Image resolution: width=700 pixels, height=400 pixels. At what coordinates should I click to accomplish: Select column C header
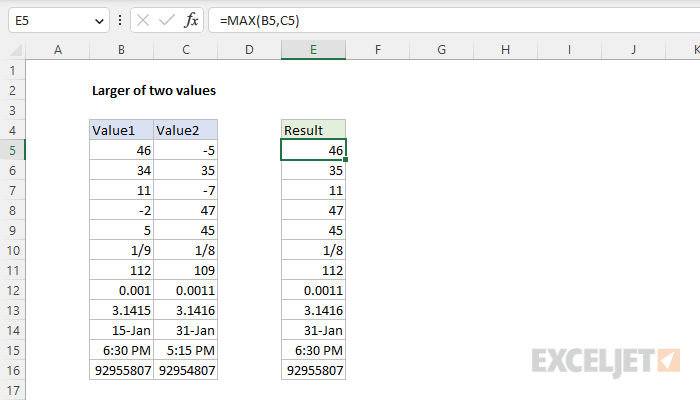(186, 50)
